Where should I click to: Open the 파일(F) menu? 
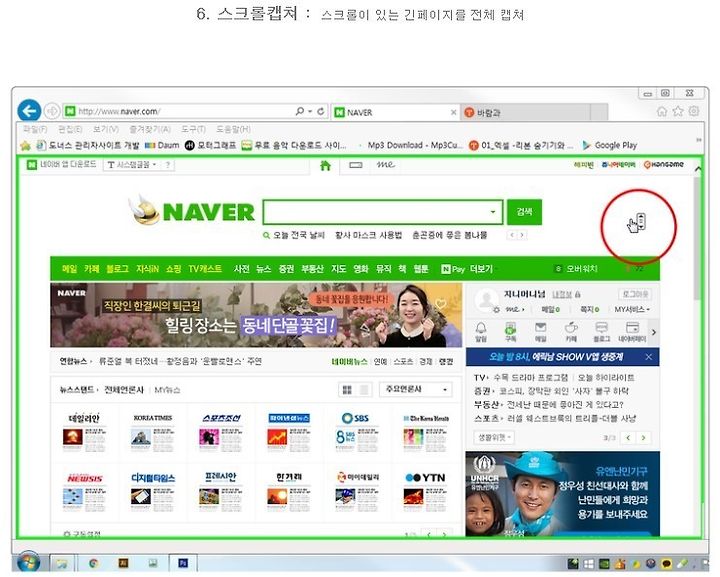click(35, 129)
